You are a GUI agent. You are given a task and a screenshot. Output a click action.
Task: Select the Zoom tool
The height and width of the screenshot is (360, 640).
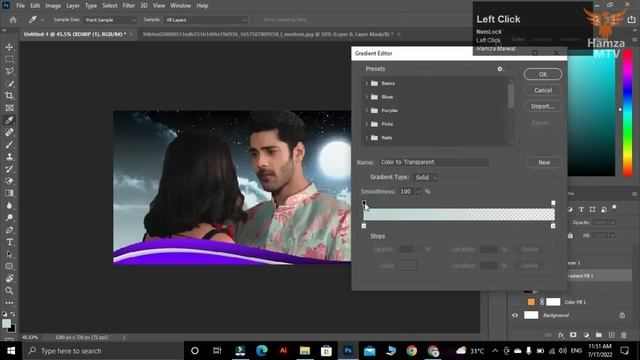click(x=9, y=291)
